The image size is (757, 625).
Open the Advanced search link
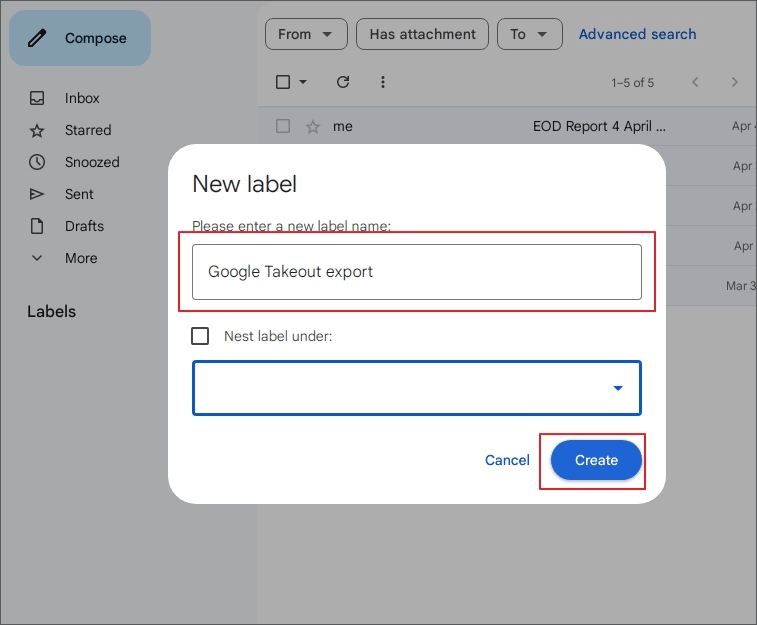tap(637, 34)
